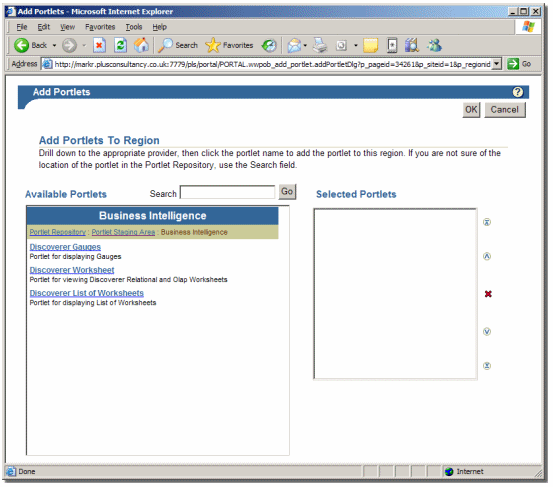The width and height of the screenshot is (553, 487).
Task: Click the binoculars book toolbar icon
Action: click(x=412, y=45)
